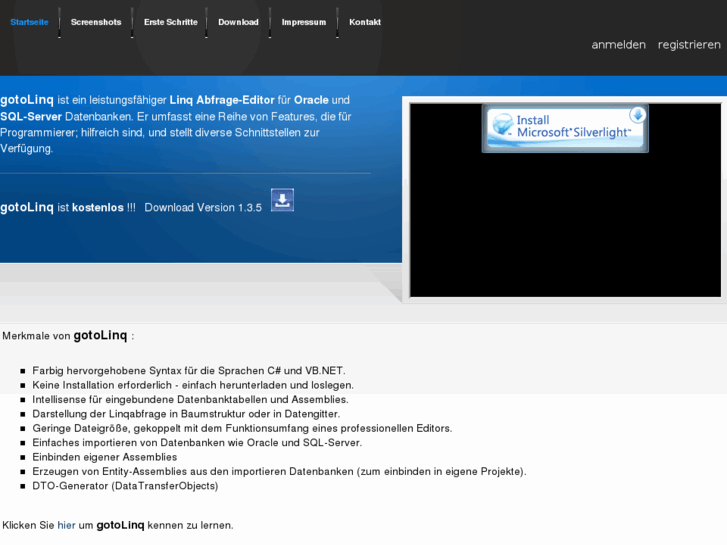Click 'Darstellung der Linqabfrage' feature line
The width and height of the screenshot is (727, 545).
point(186,414)
